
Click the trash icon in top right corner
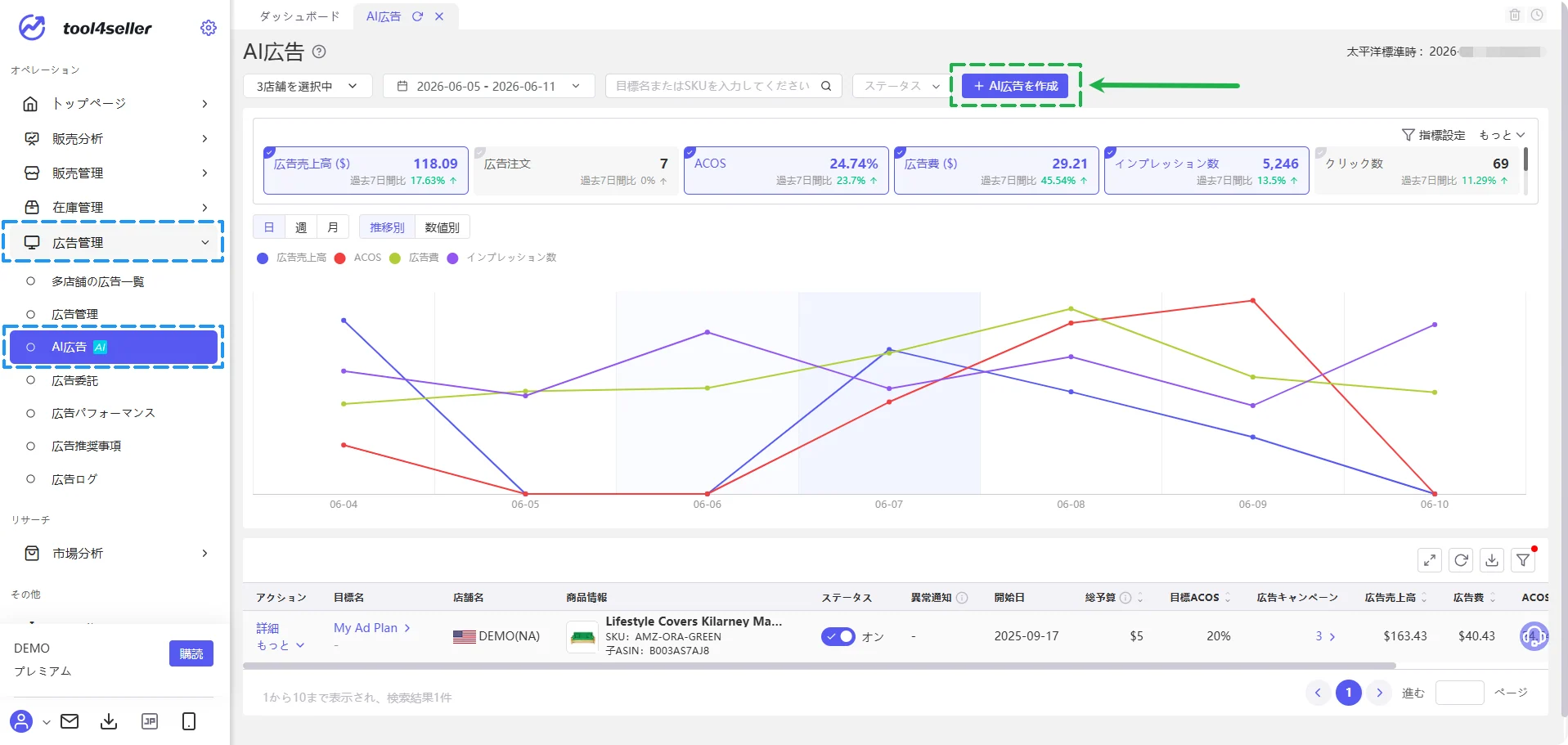1514,15
